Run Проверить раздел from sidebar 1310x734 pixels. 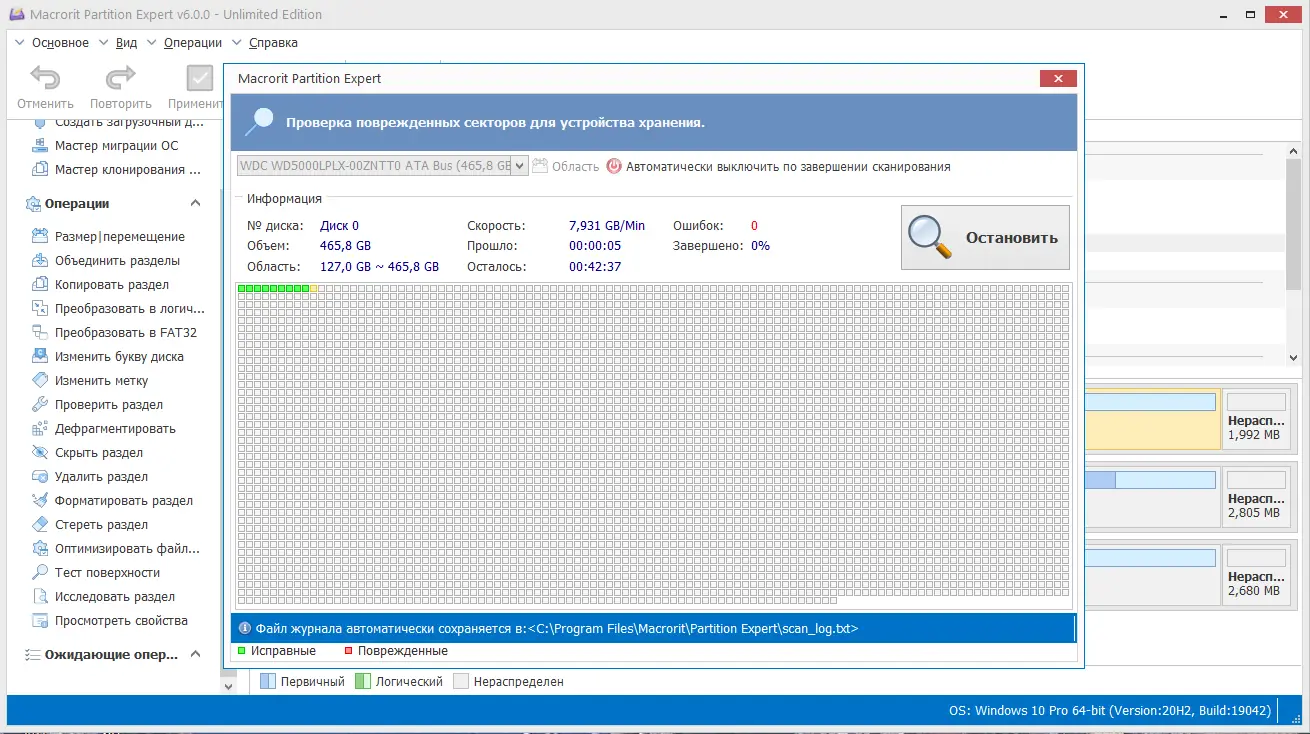(98, 405)
